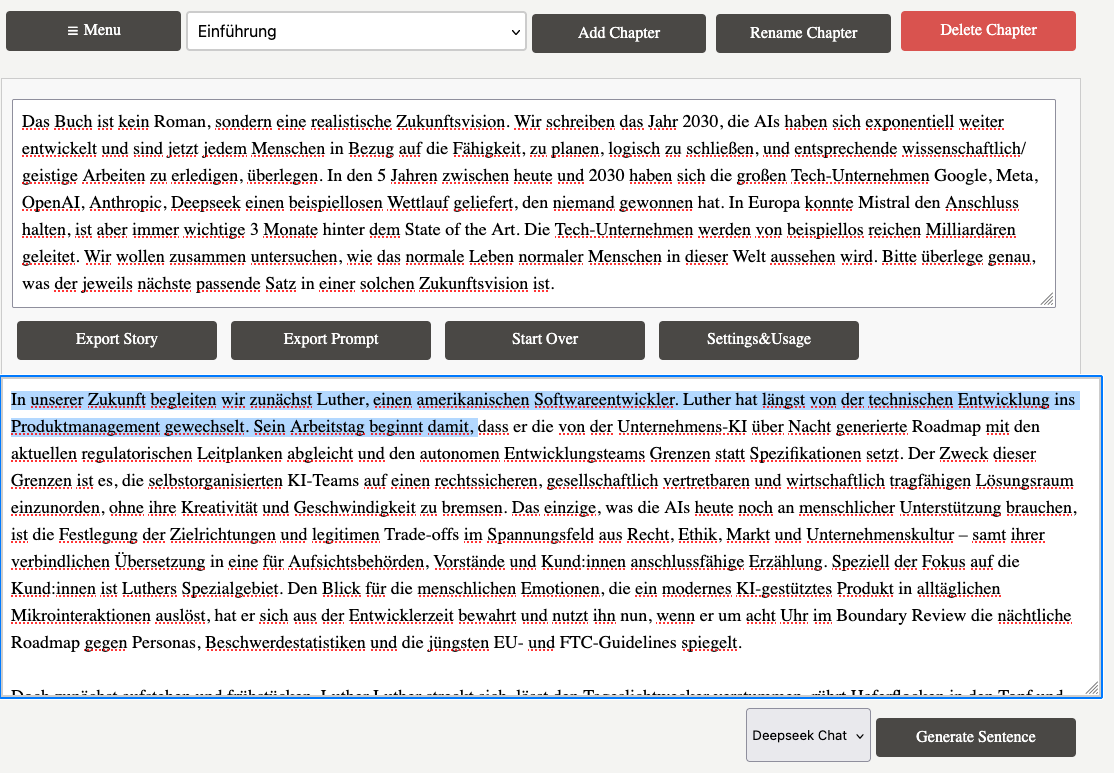1114x773 pixels.
Task: Open Settings&Usage
Action: 758,339
